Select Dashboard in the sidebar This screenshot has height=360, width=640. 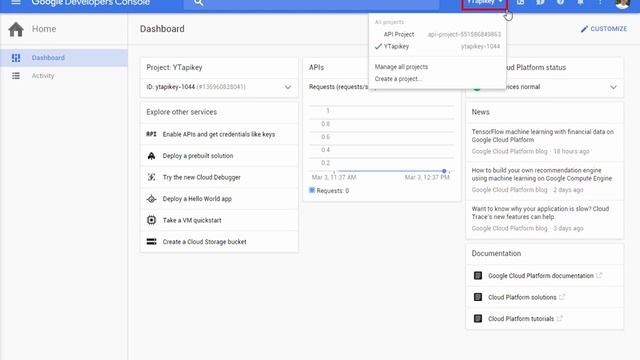click(x=64, y=58)
